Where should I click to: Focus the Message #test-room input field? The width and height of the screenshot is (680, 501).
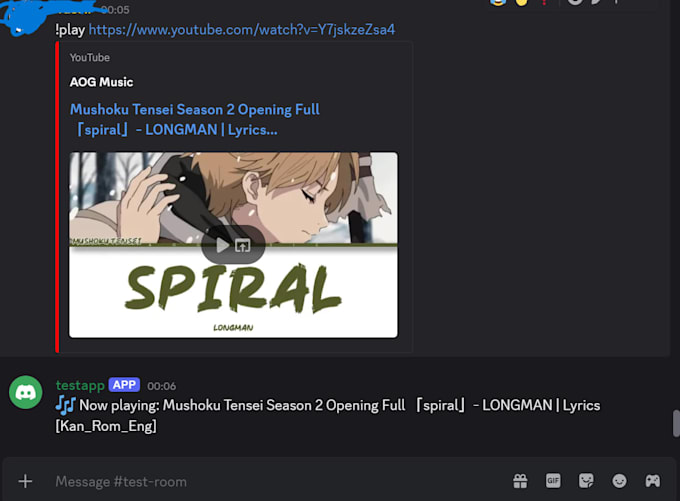click(x=278, y=481)
